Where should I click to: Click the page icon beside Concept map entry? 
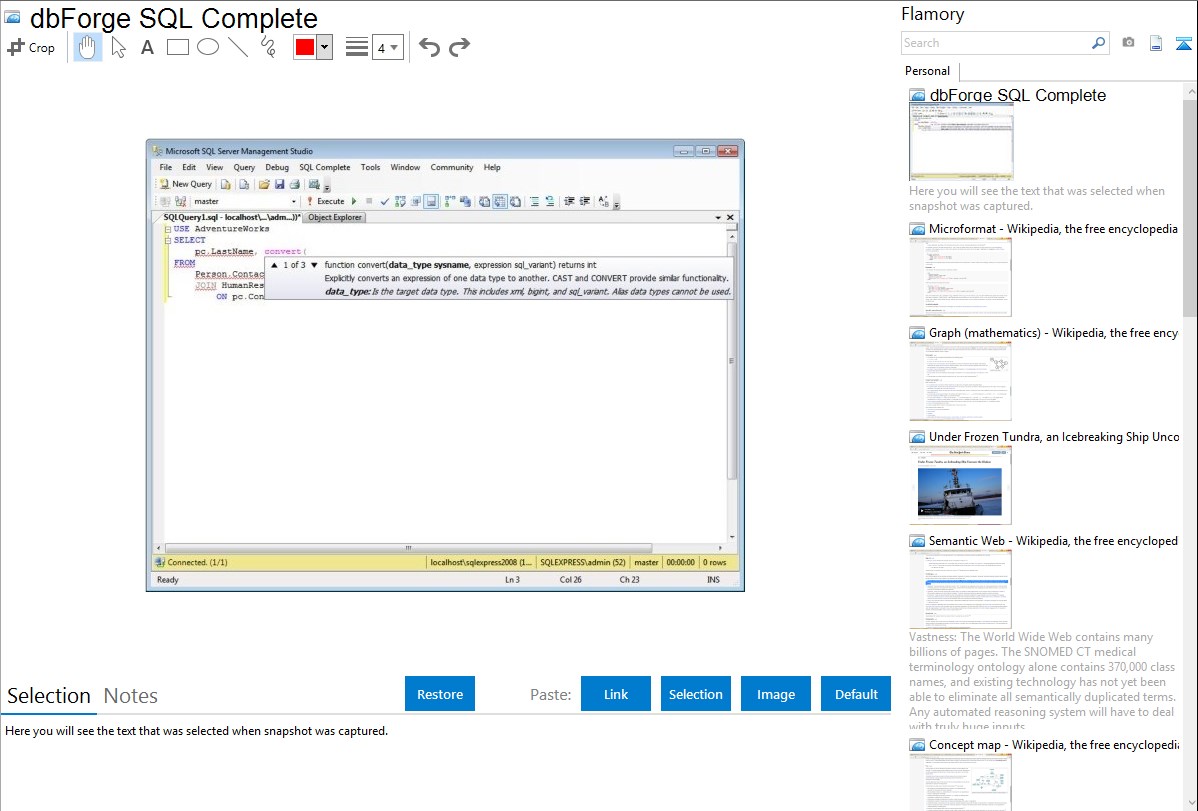click(918, 745)
